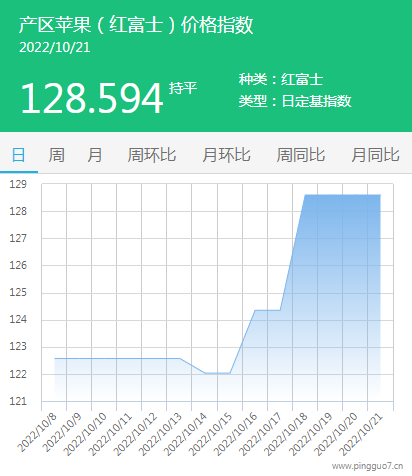Screen dimensions: 412x476
Task: Click the title 产区苹果（红富士）价格指数
Action: coord(136,24)
